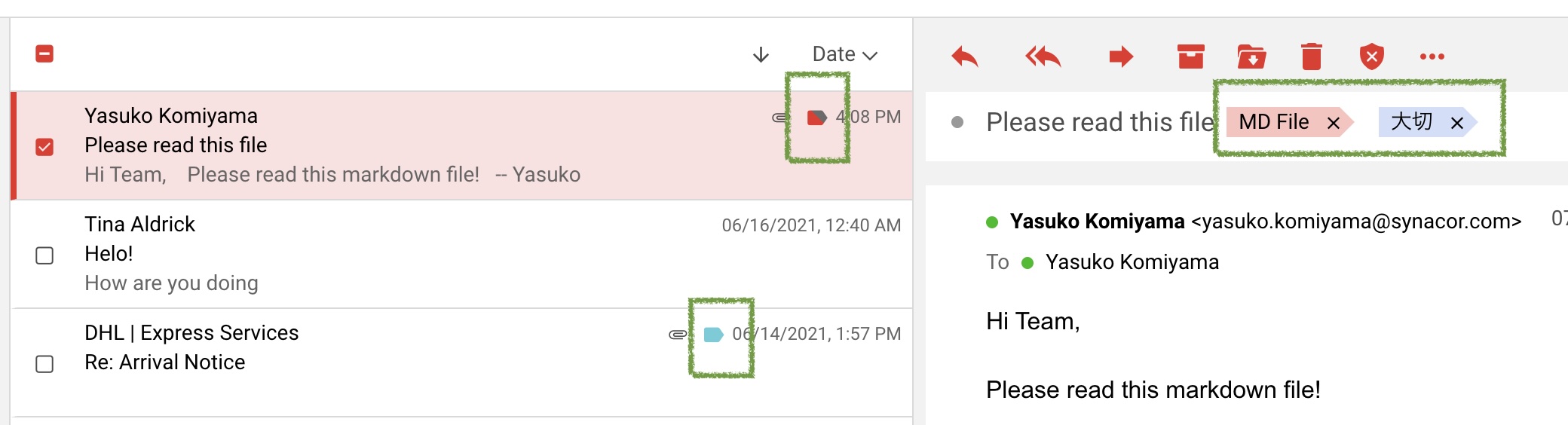The width and height of the screenshot is (1568, 425).
Task: Remove the MD File tag
Action: (x=1334, y=123)
